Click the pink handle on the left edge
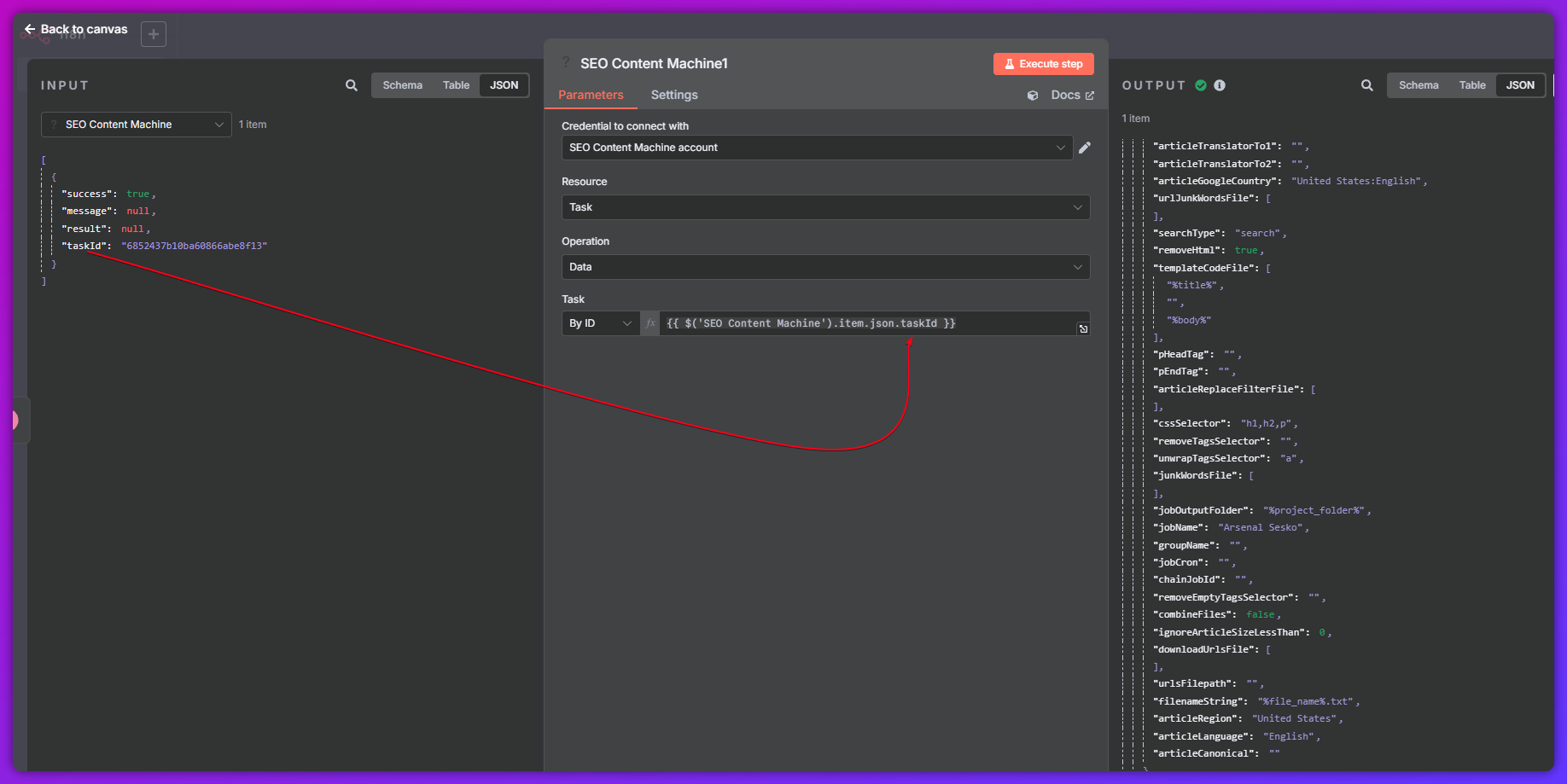 click(x=15, y=420)
